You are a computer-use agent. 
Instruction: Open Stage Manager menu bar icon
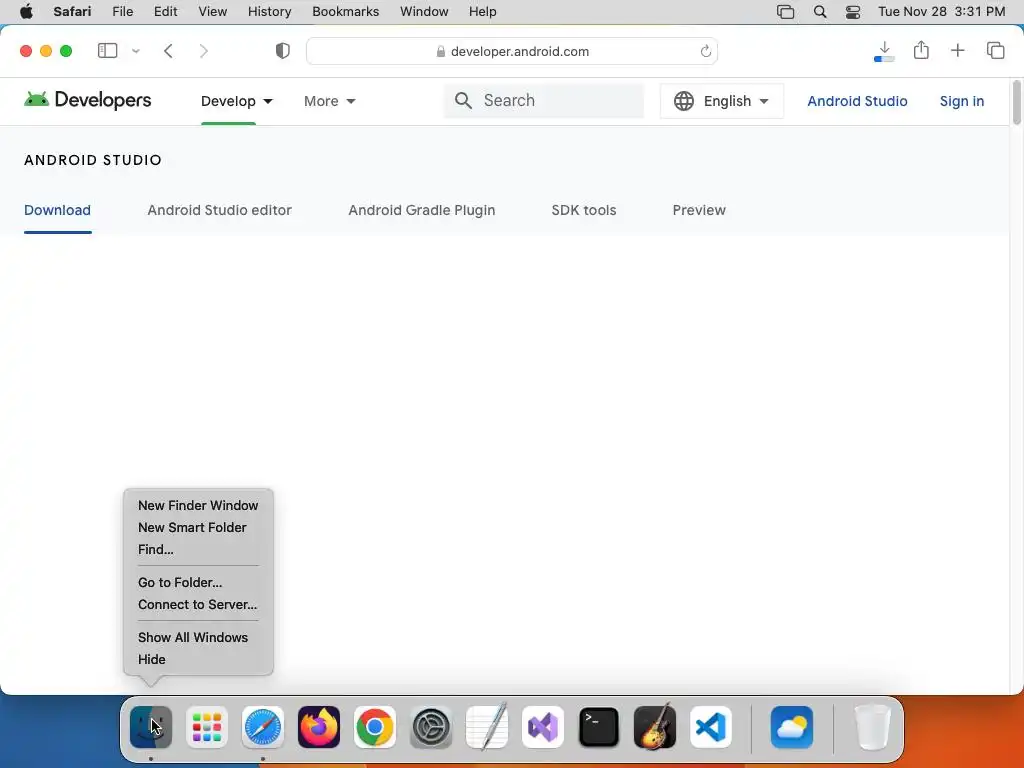point(786,12)
